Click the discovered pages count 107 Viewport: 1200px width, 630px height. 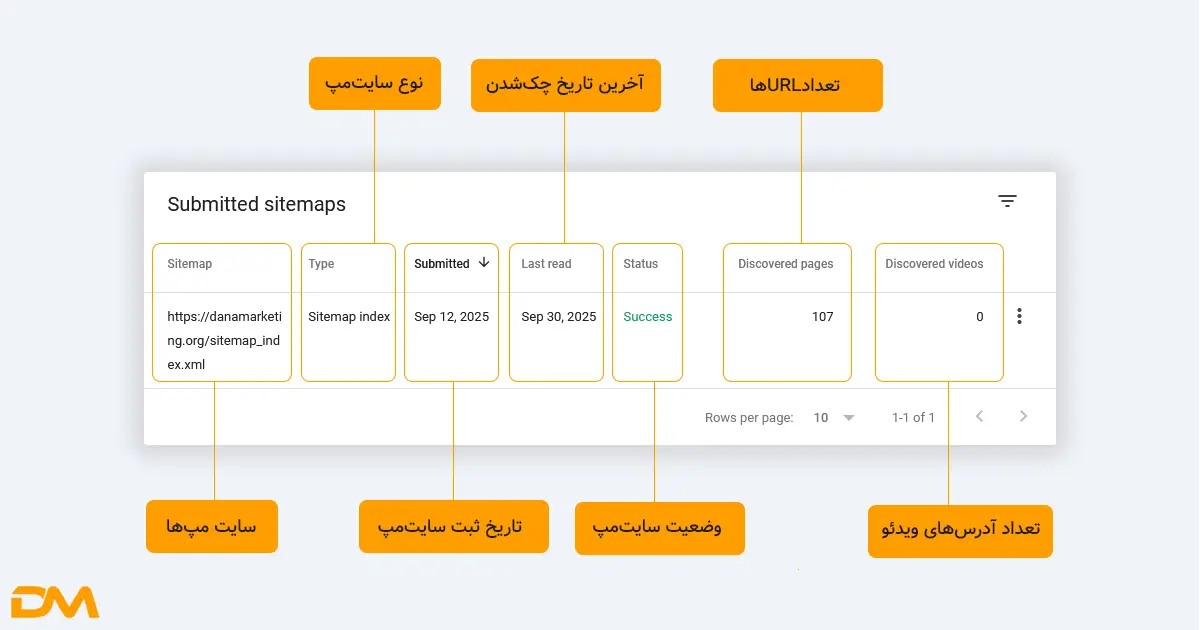pos(822,317)
